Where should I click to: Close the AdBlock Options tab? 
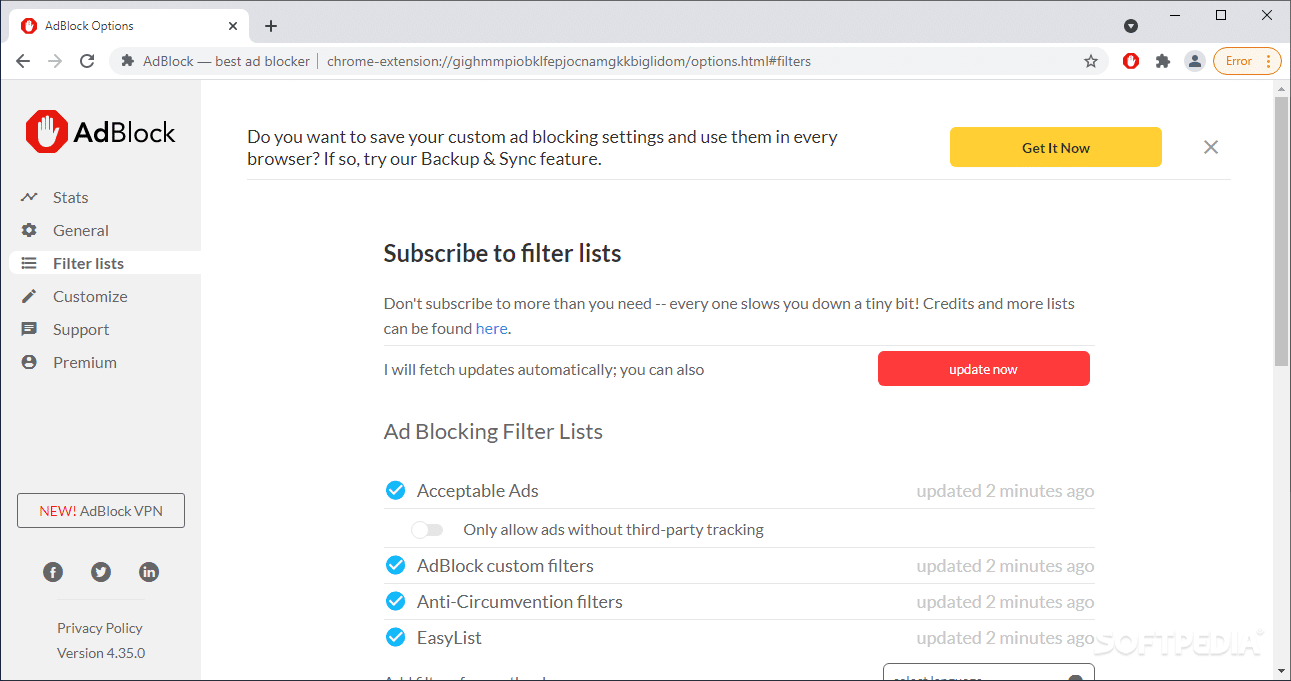234,26
